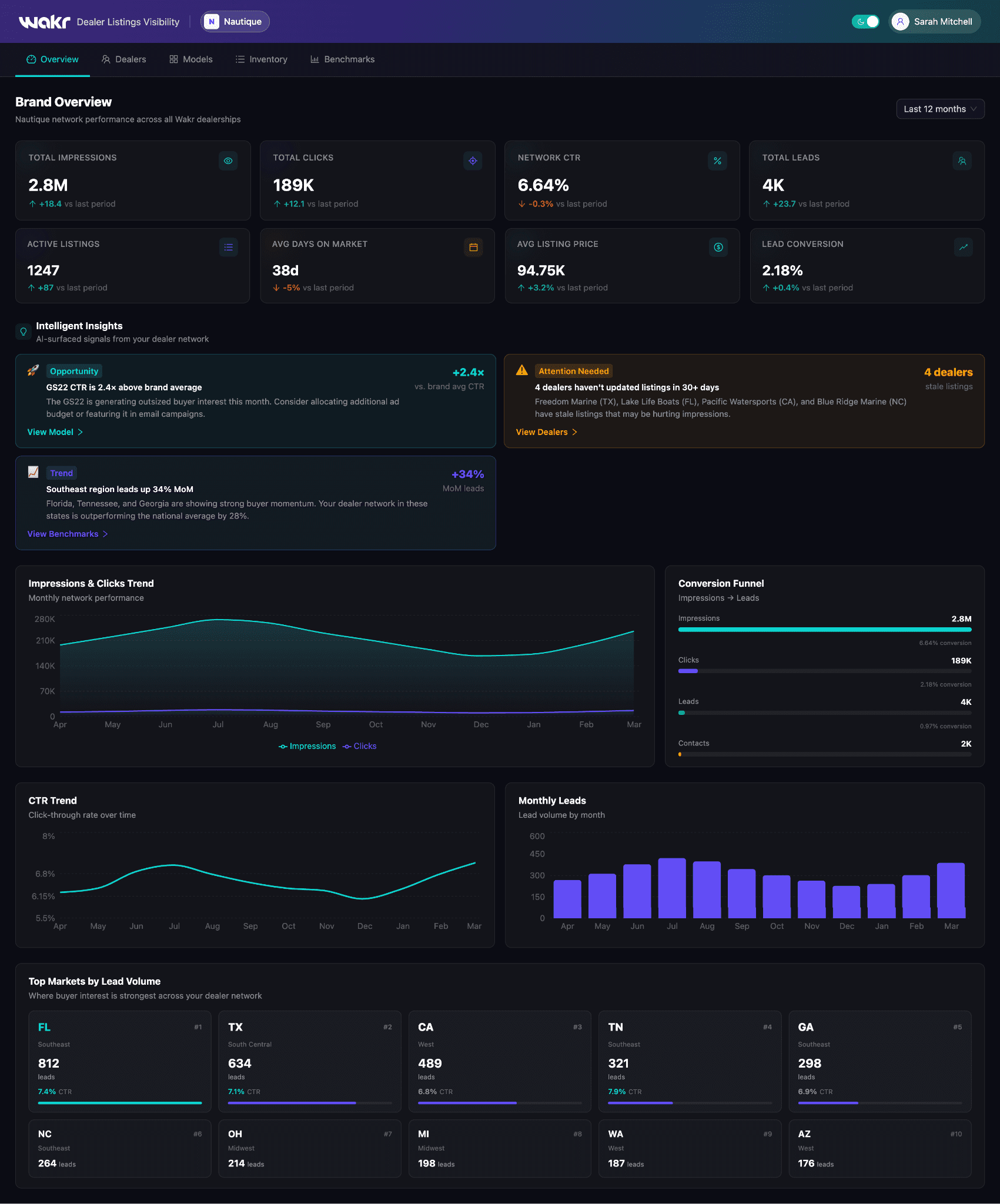The height and width of the screenshot is (1204, 1000).
Task: Click the WA market card
Action: pos(690,1148)
